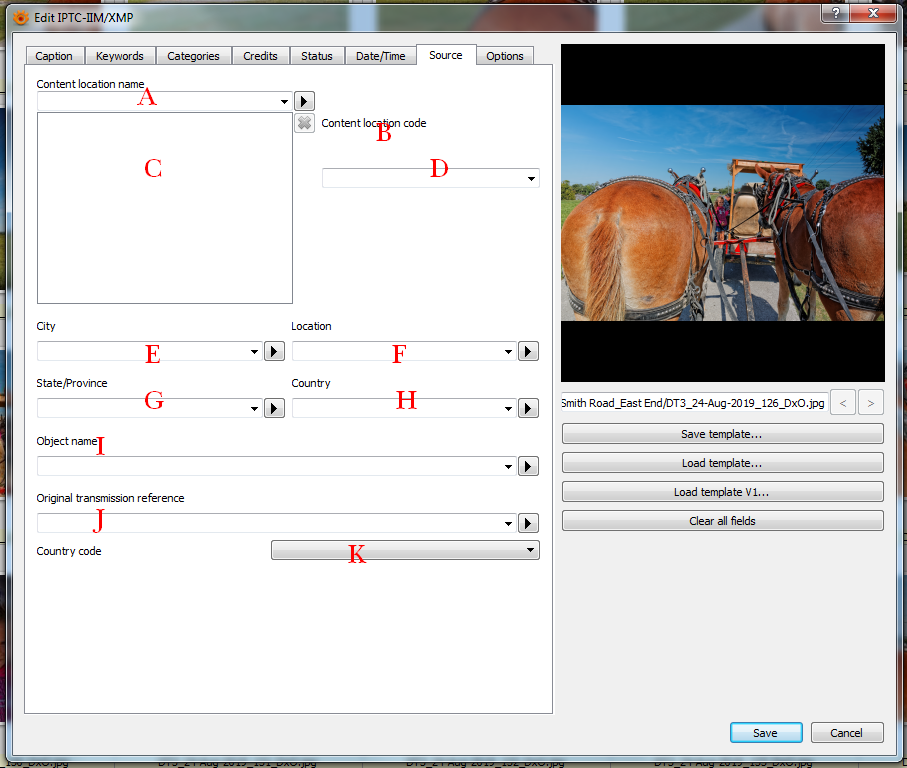Click the Load template... button
907x768 pixels.
pos(722,463)
